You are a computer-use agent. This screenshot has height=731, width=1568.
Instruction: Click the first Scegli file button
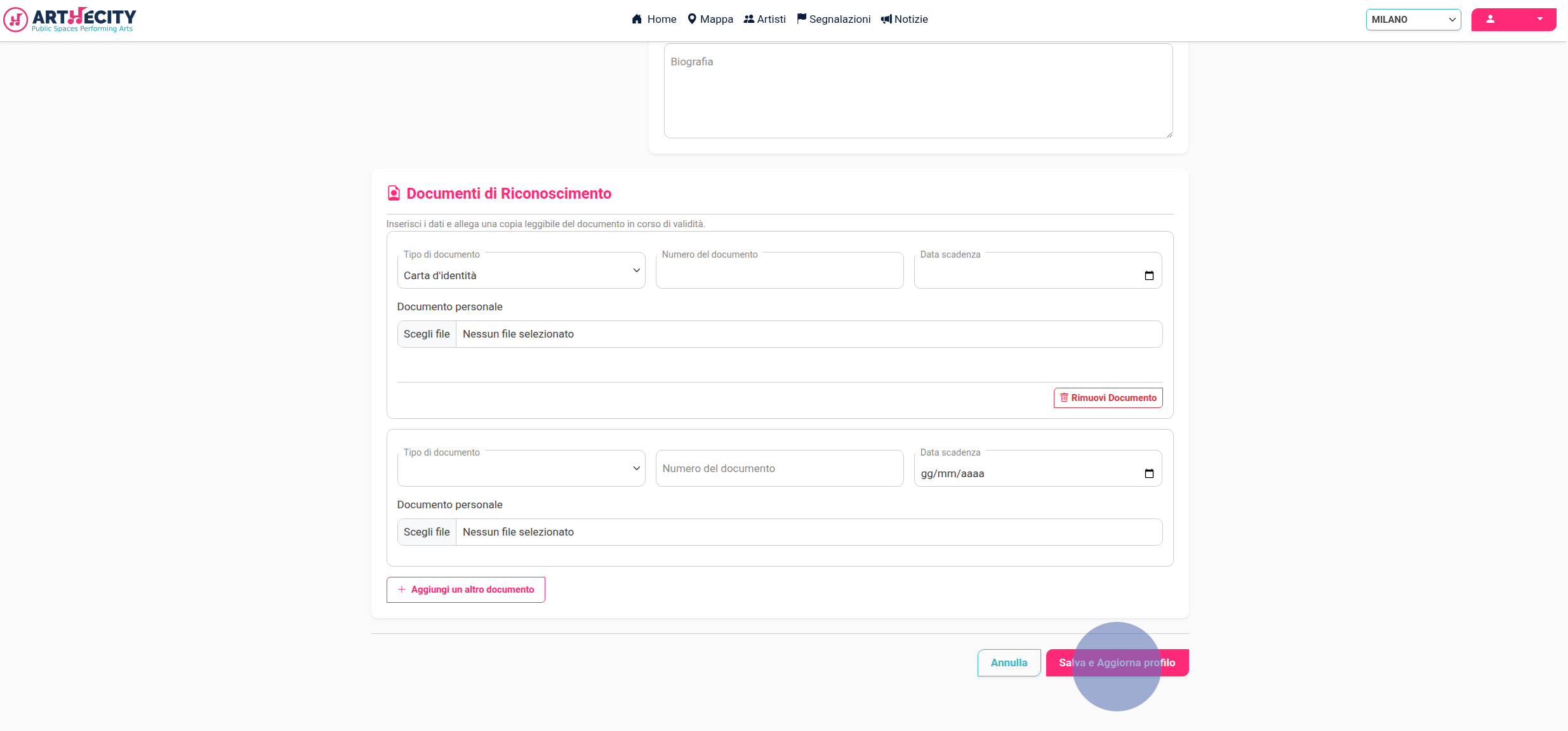(427, 334)
